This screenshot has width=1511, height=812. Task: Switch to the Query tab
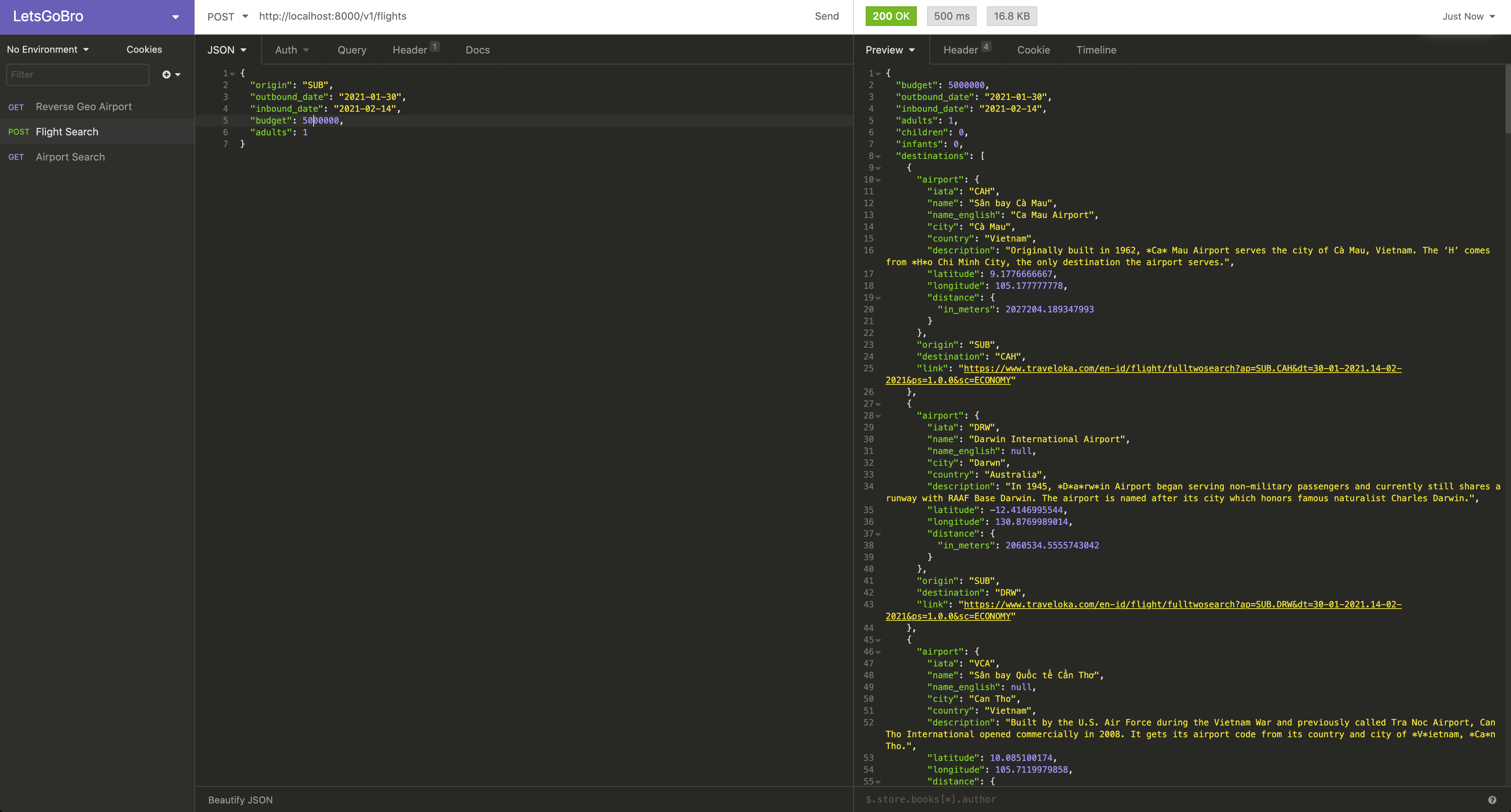(x=351, y=50)
